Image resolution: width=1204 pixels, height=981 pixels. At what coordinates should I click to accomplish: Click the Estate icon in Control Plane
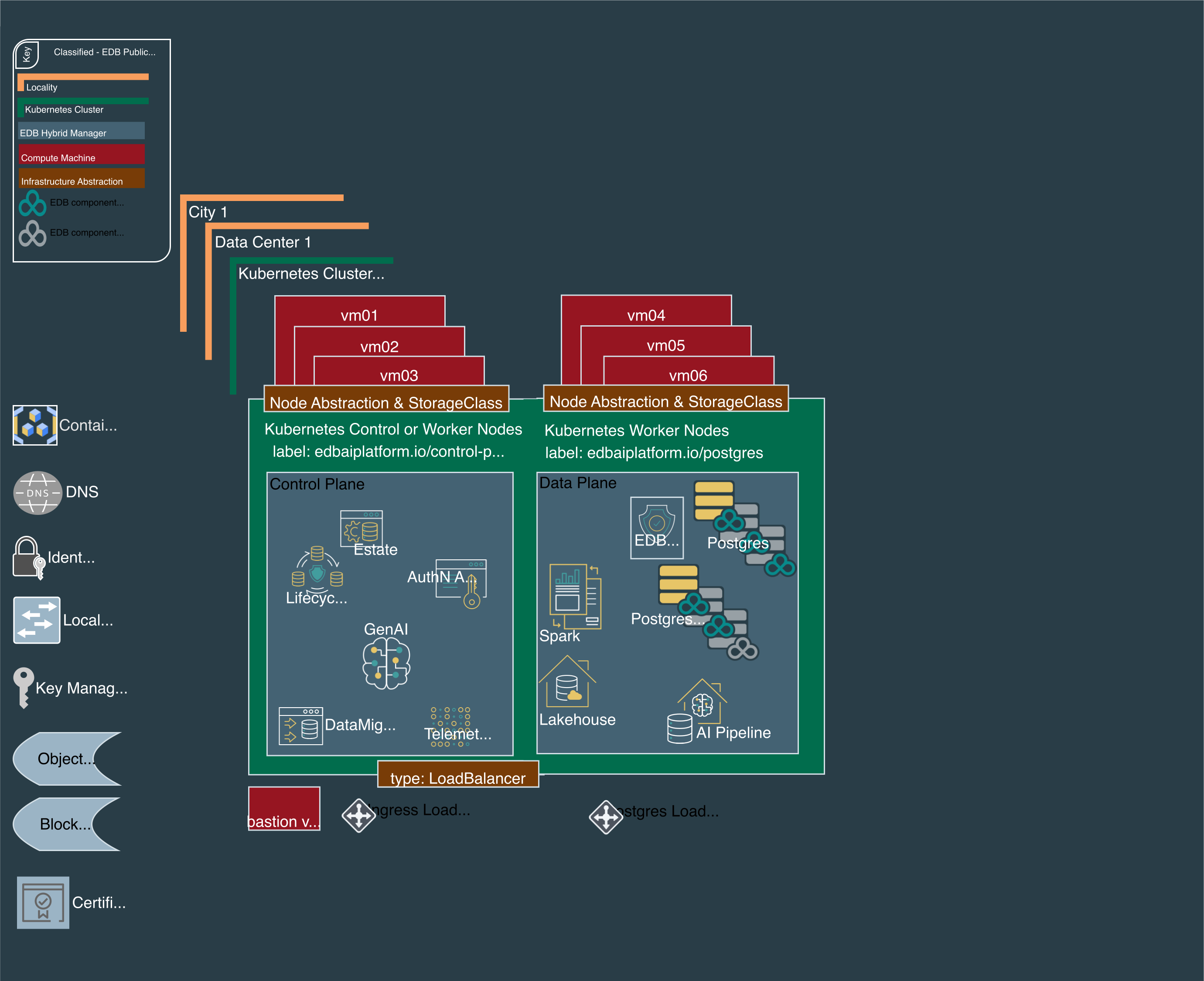point(362,528)
